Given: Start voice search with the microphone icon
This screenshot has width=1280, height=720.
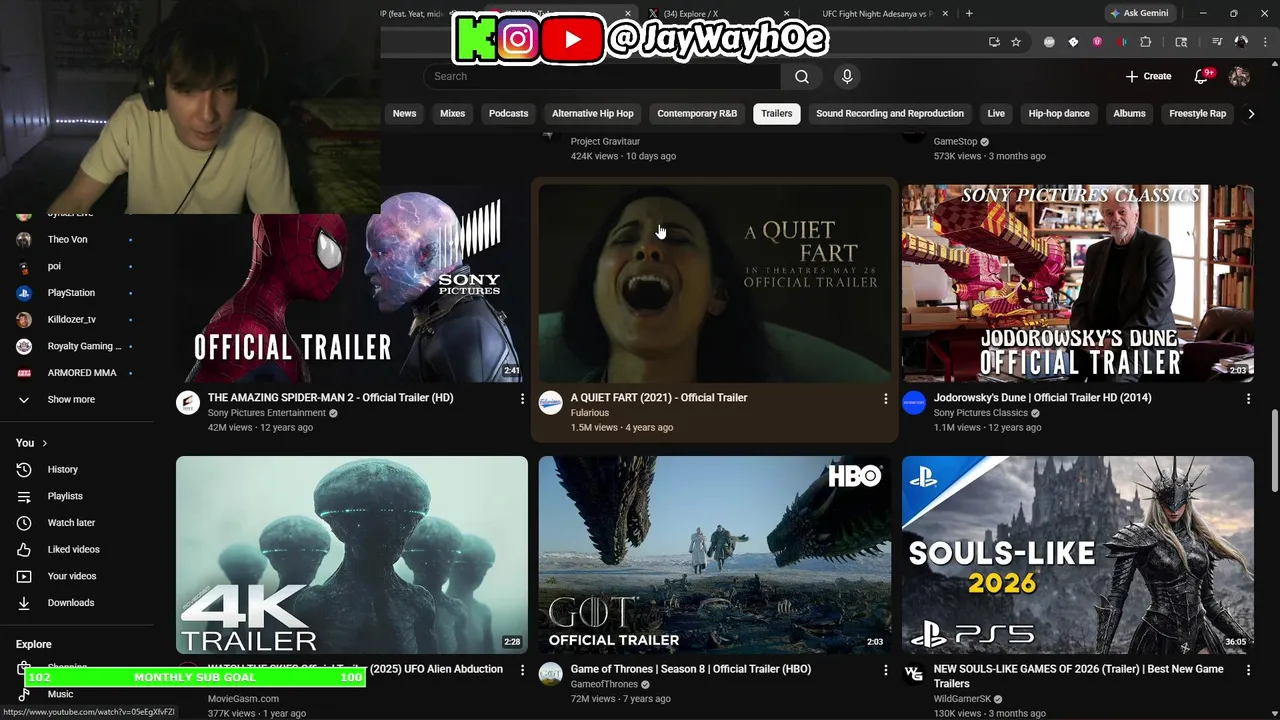Looking at the screenshot, I should [x=847, y=76].
